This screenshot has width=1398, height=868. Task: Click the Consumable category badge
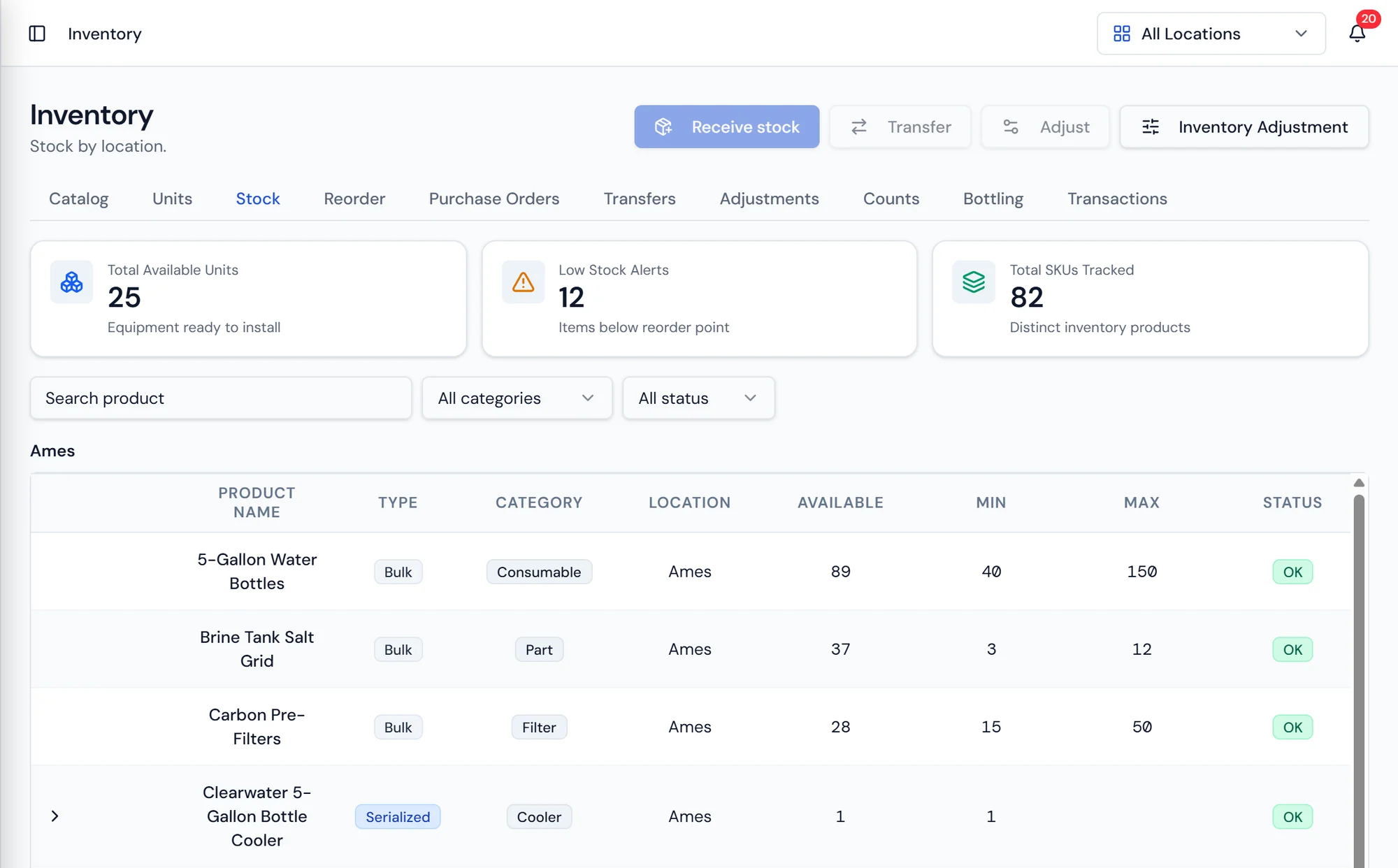(539, 572)
